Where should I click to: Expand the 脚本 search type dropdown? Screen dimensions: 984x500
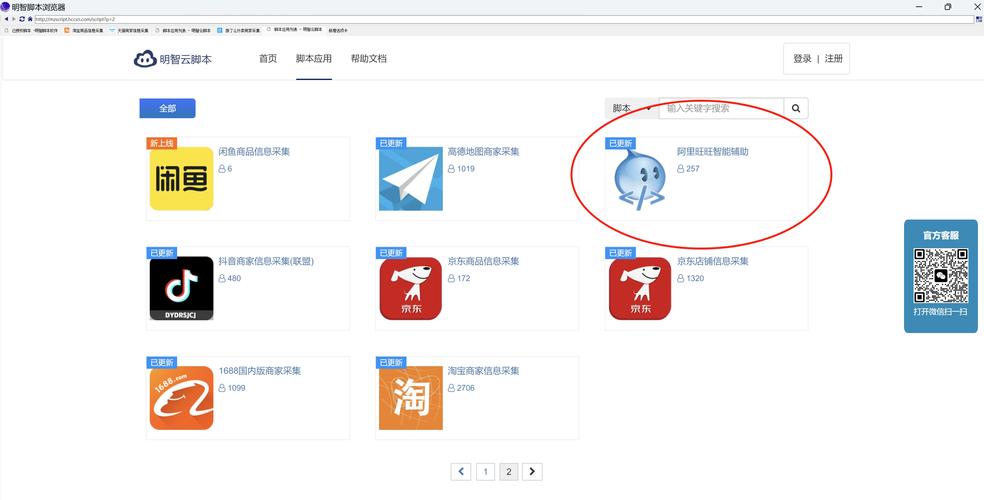(631, 108)
